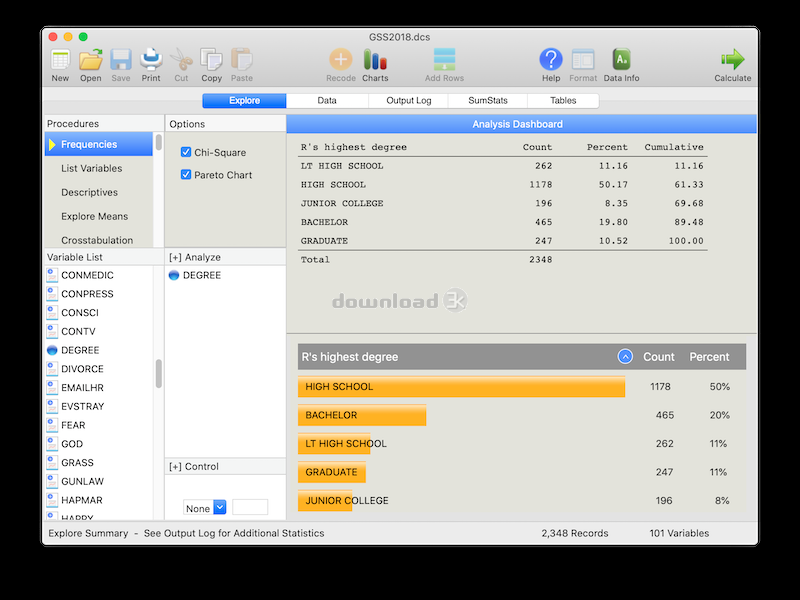Click the Cut scissors icon
Screen dimensions: 800x600
(x=181, y=60)
